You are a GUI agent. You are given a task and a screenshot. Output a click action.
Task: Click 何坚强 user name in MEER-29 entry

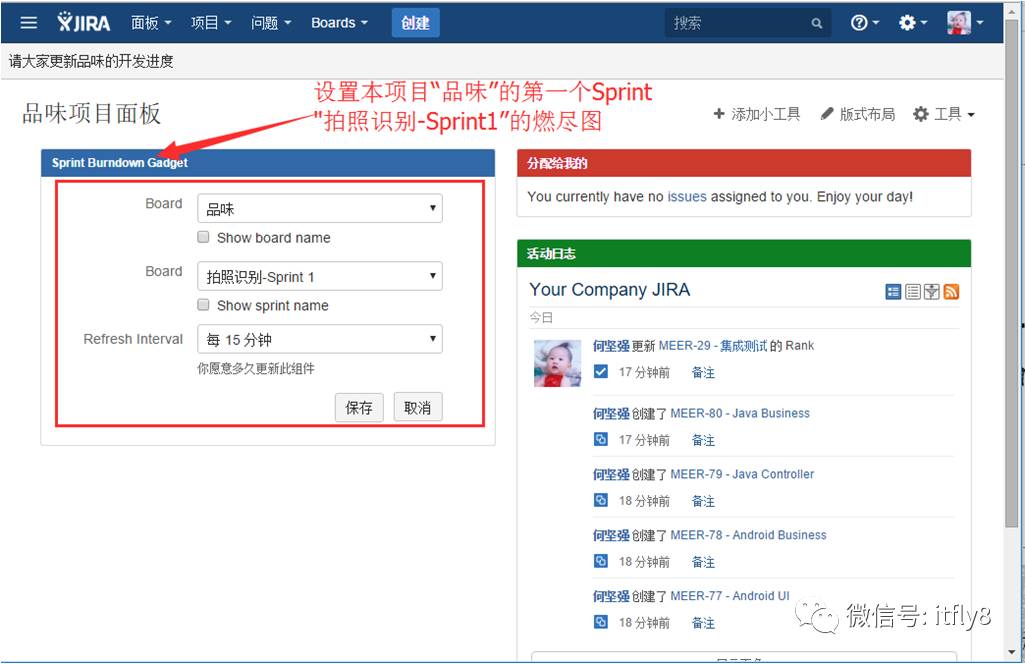tap(611, 346)
